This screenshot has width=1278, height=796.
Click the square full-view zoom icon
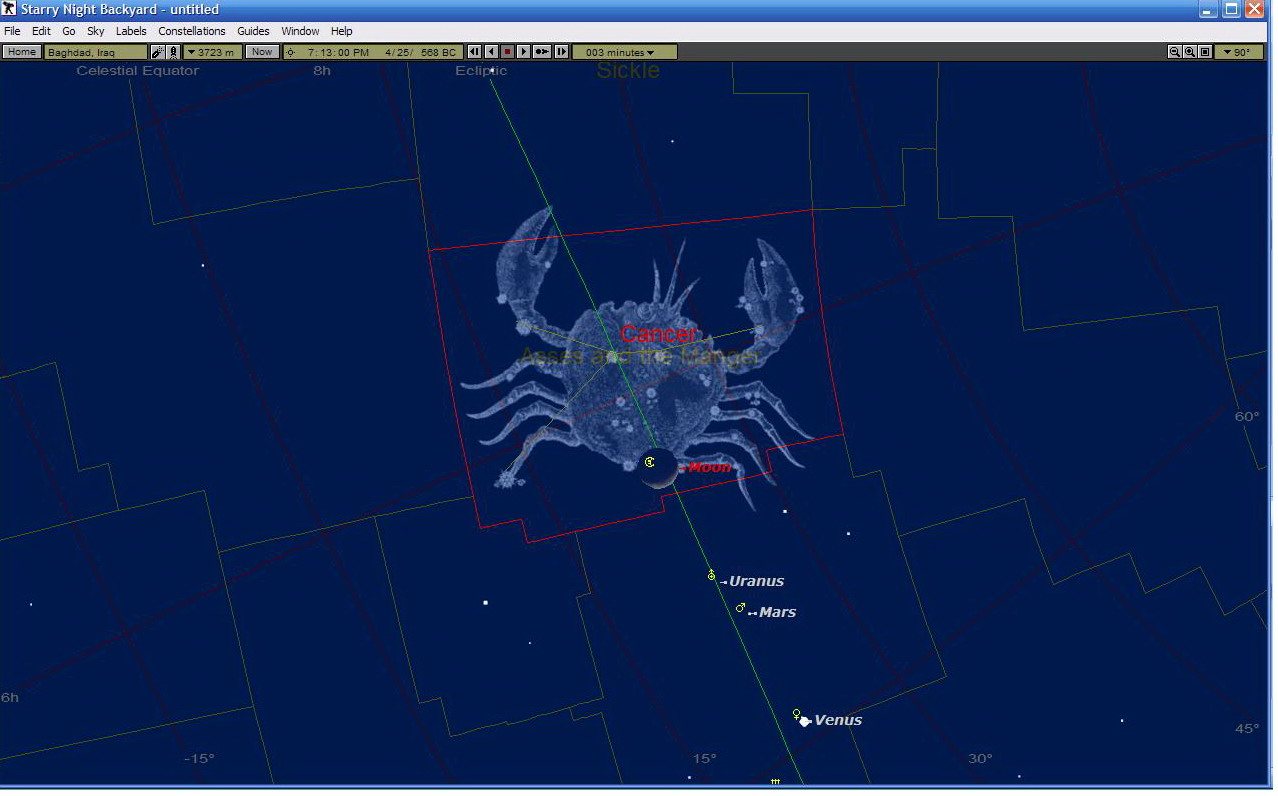point(1205,52)
